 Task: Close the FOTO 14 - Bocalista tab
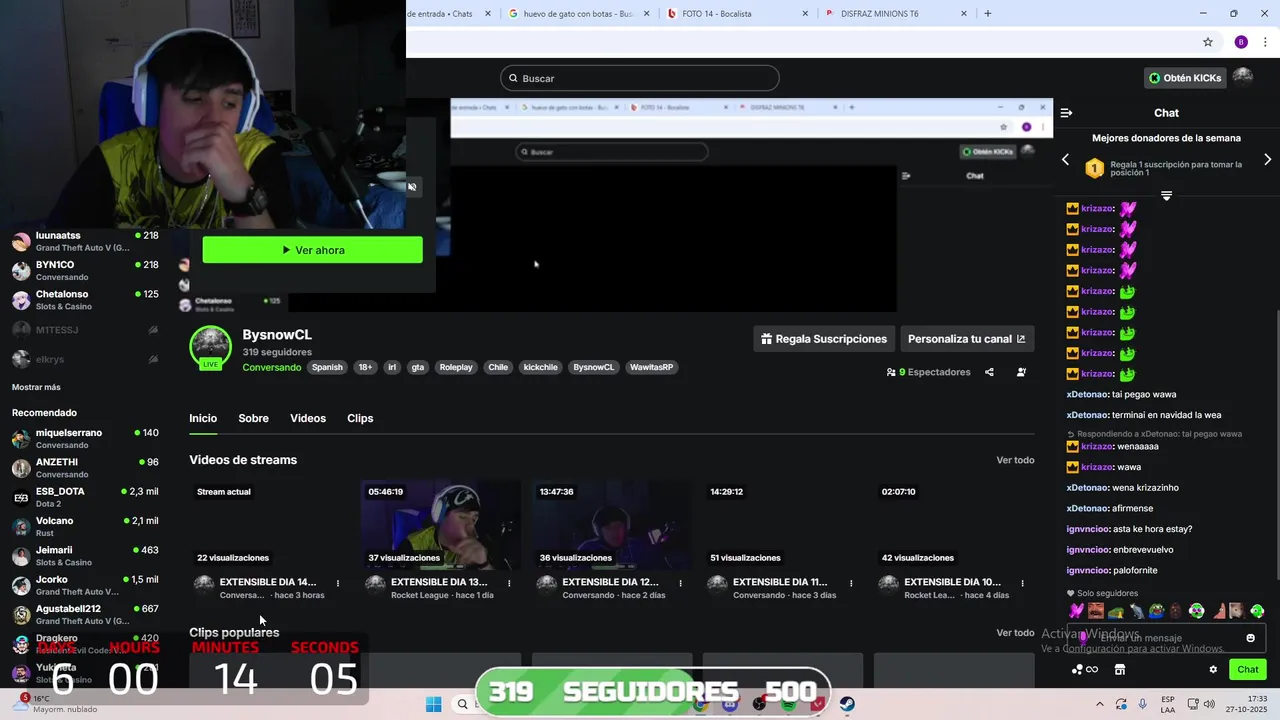tap(805, 14)
